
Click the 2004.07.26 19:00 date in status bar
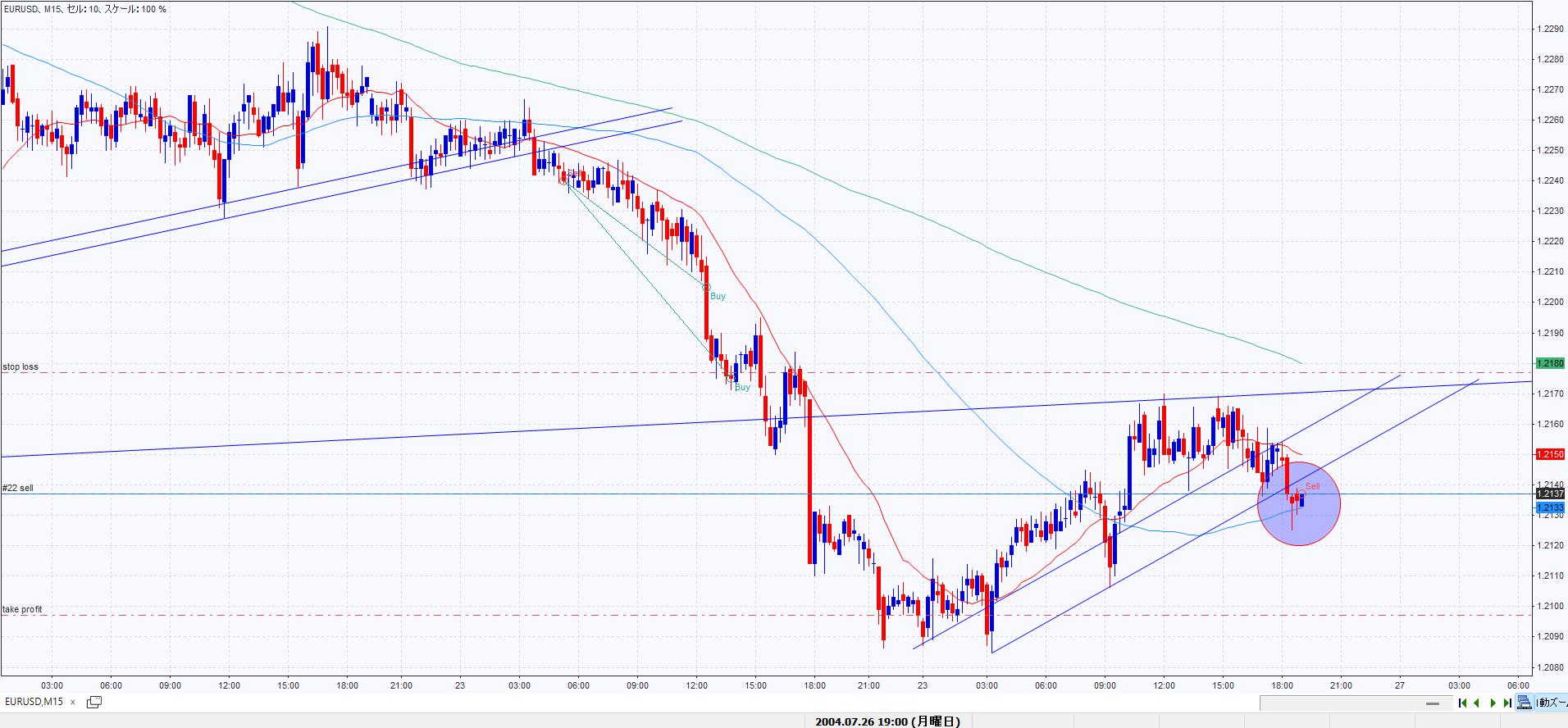(887, 721)
